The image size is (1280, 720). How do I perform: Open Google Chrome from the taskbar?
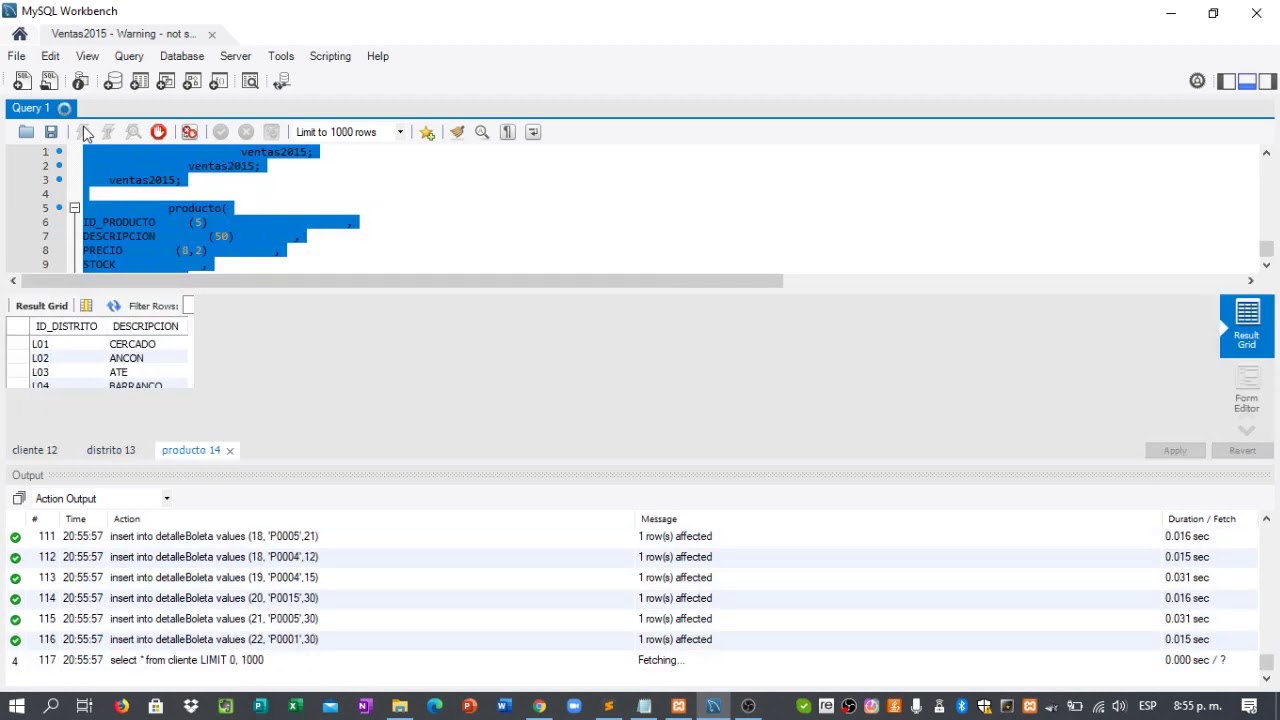coord(539,706)
